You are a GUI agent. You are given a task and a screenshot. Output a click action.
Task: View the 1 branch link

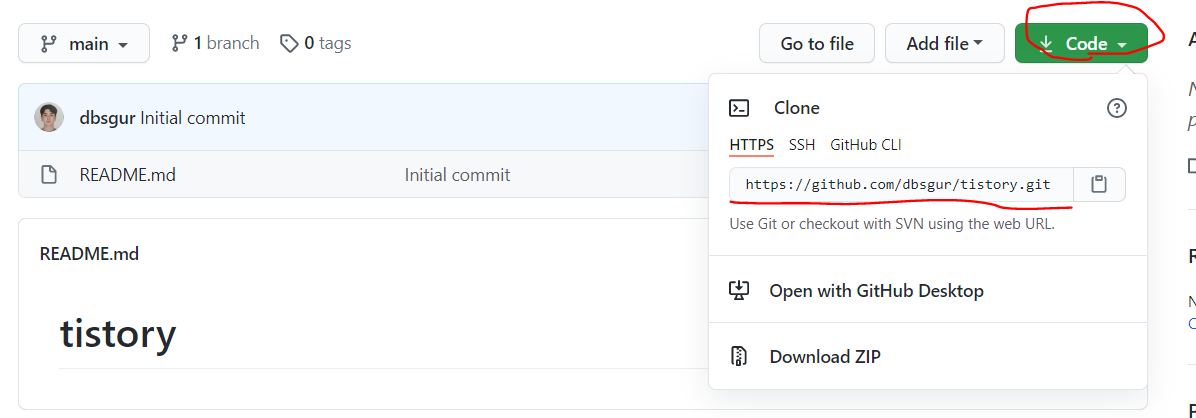[215, 43]
